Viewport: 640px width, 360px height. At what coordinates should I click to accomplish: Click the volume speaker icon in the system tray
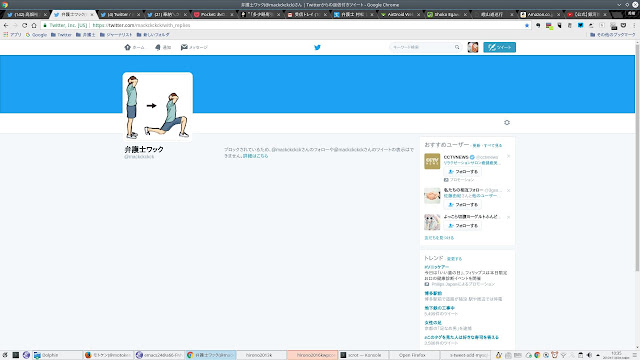pyautogui.click(x=589, y=355)
